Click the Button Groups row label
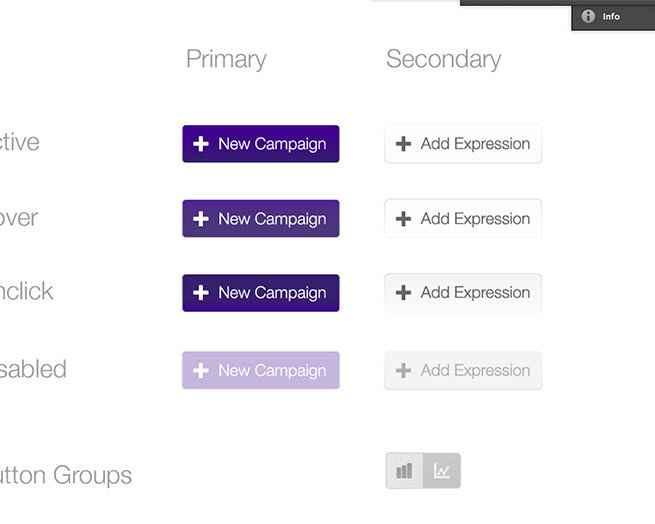Image resolution: width=655 pixels, height=524 pixels. (66, 476)
